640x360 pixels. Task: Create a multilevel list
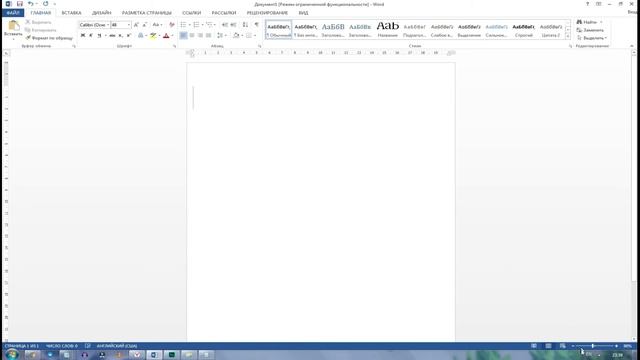209,25
